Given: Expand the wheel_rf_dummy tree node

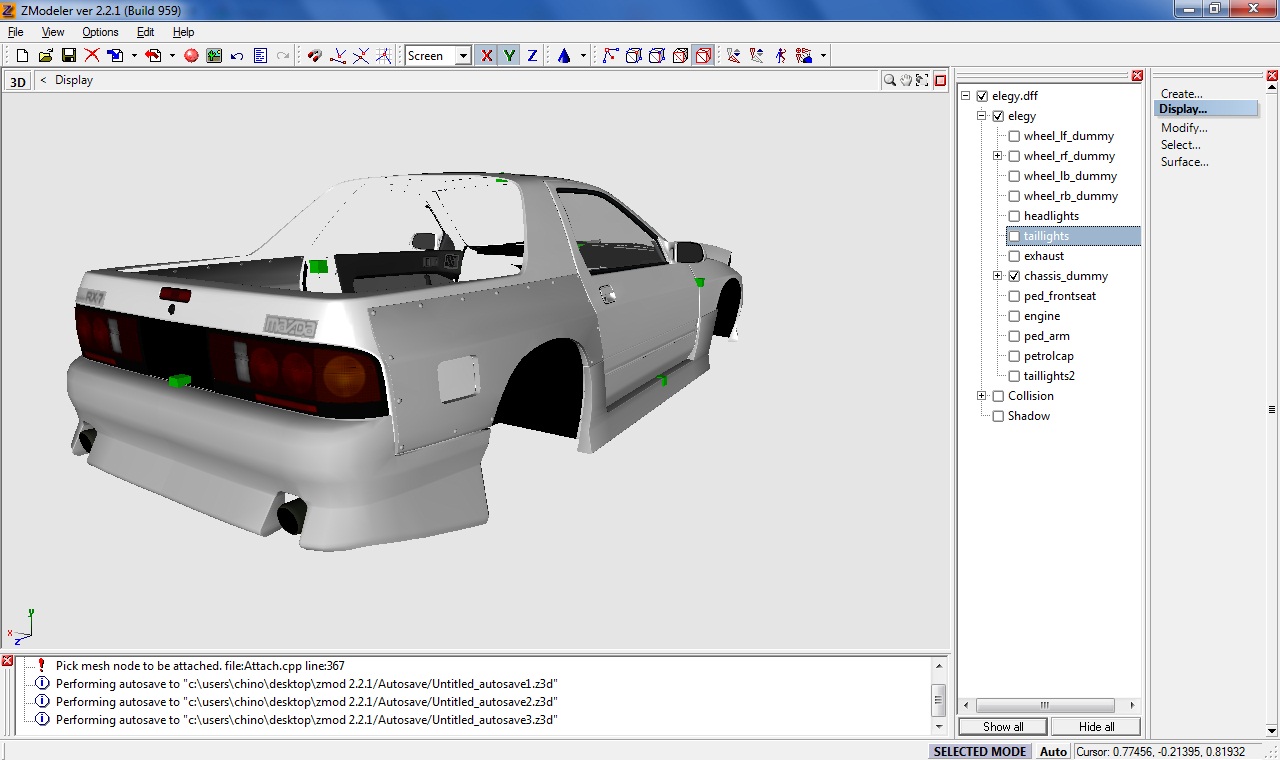Looking at the screenshot, I should (x=998, y=156).
